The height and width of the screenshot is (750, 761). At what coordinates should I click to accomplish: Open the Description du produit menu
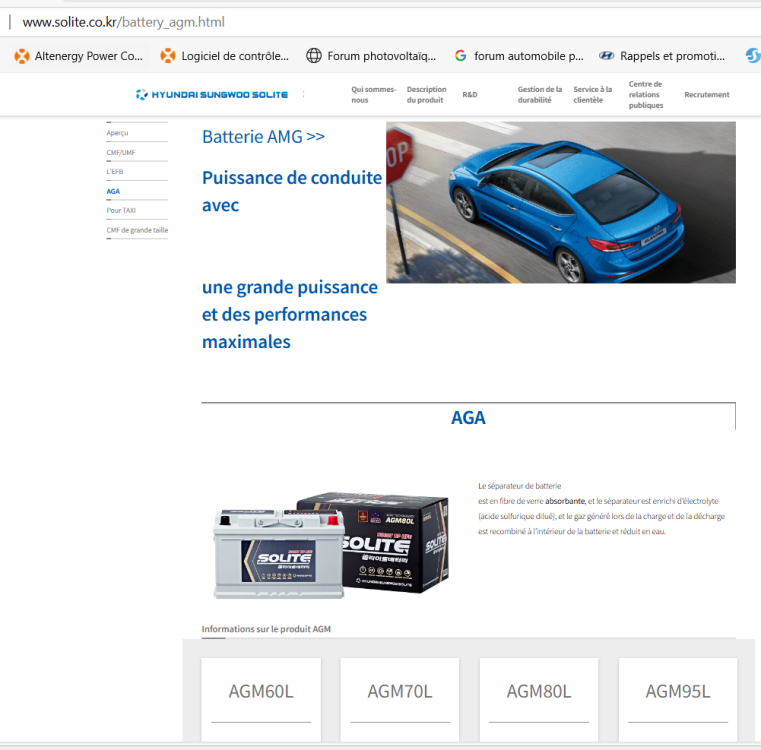426,95
